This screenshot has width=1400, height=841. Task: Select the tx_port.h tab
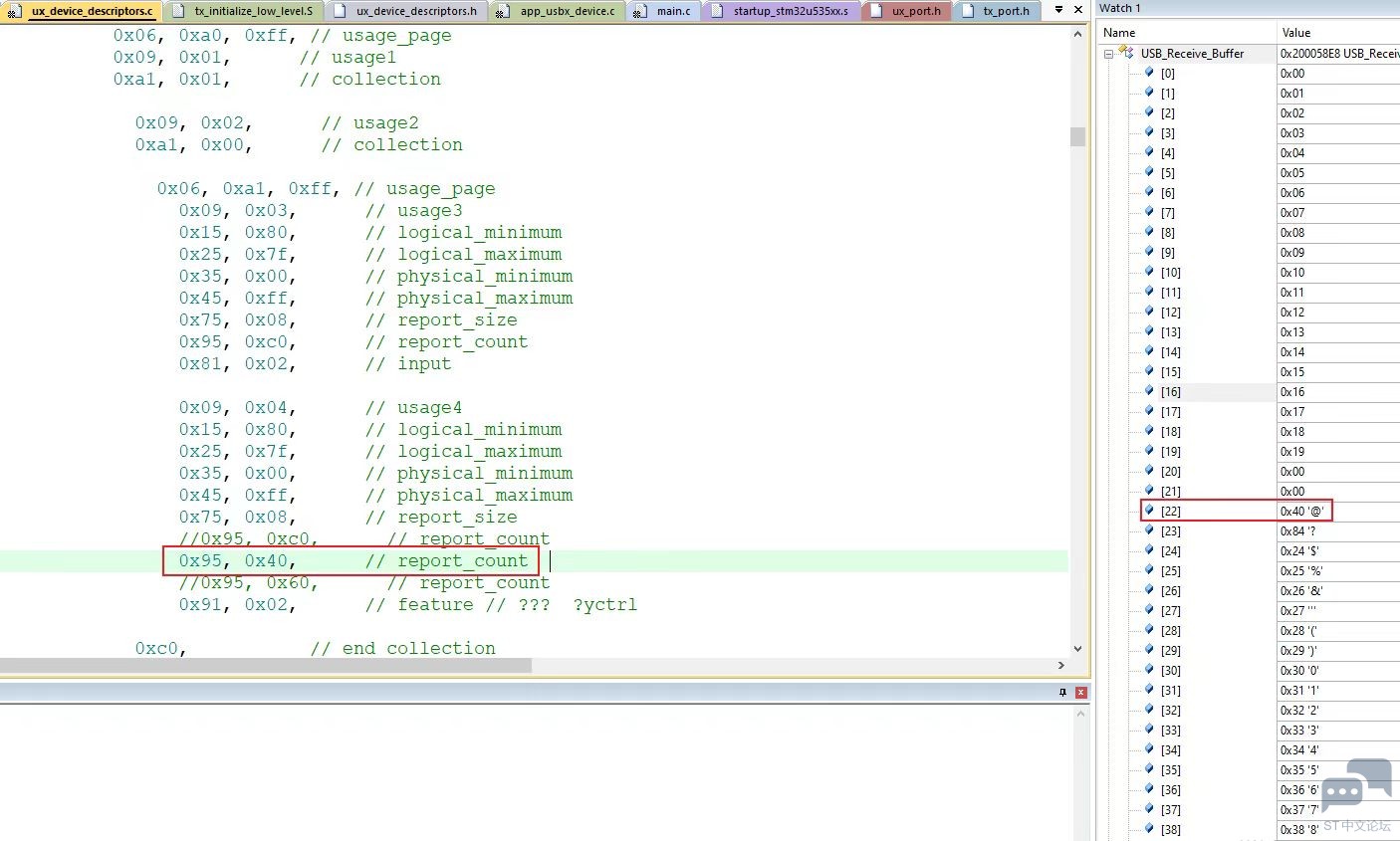pos(997,11)
